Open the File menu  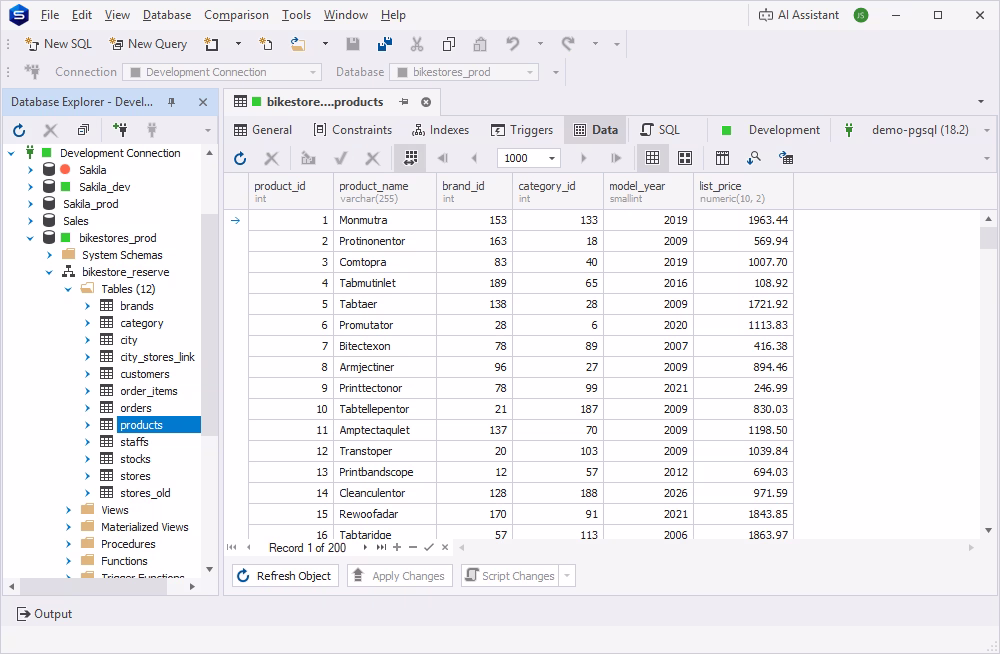50,15
